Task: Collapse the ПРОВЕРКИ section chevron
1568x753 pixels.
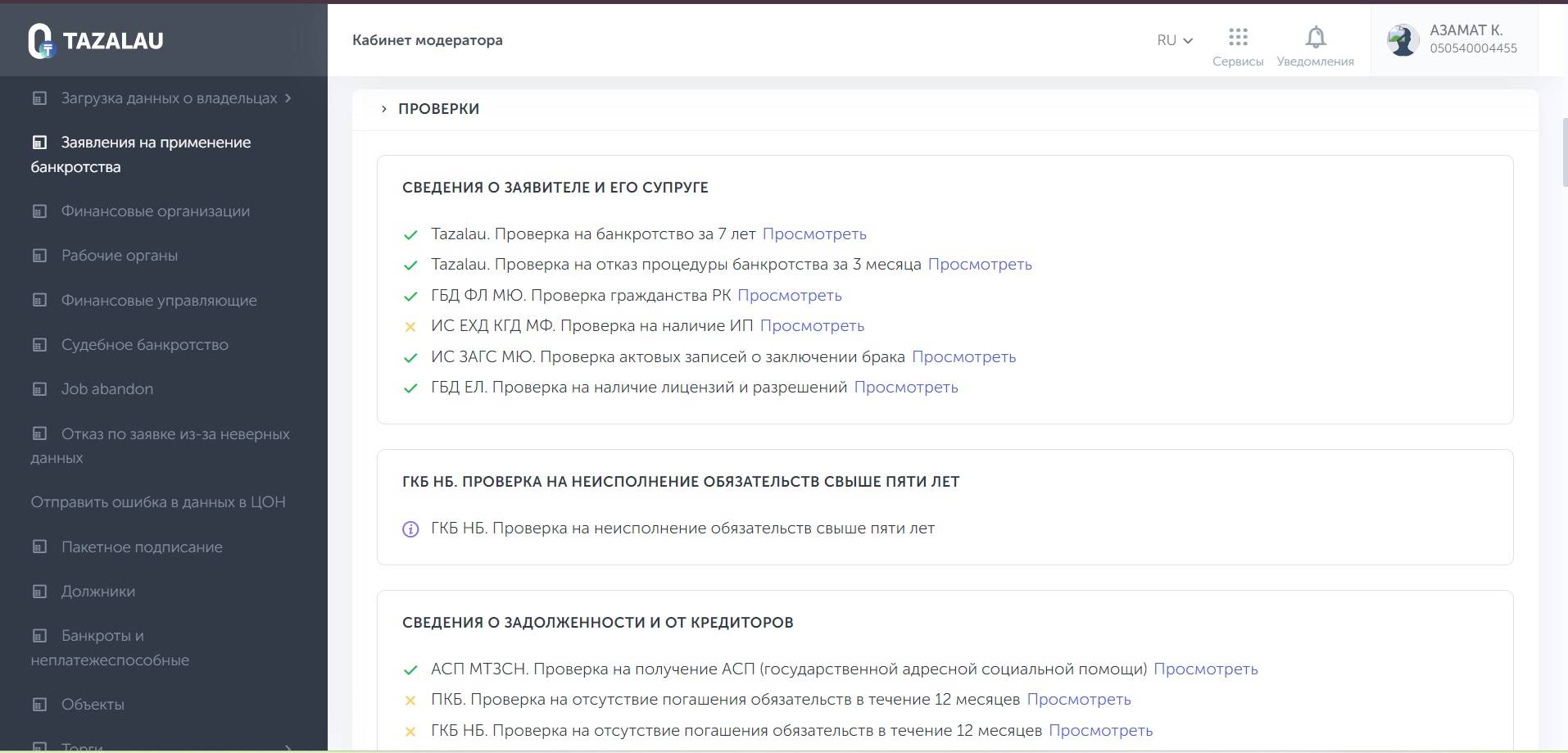Action: 383,109
